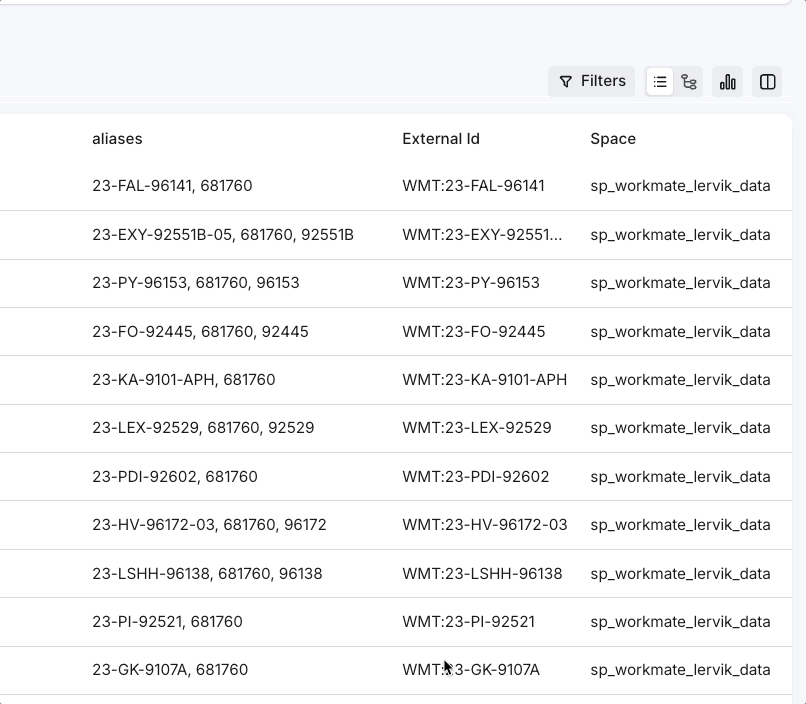
Task: Click the 23-KA-9101-APH aliases cell
Action: (184, 380)
